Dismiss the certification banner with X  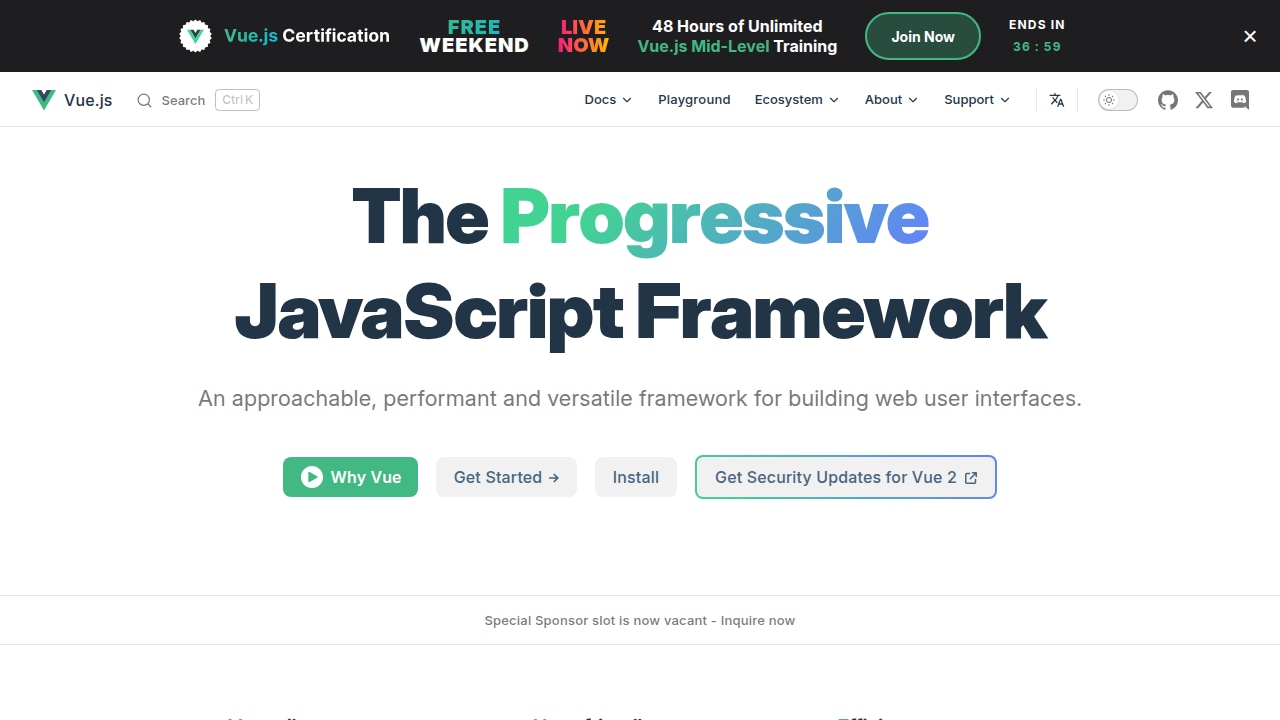click(x=1250, y=36)
